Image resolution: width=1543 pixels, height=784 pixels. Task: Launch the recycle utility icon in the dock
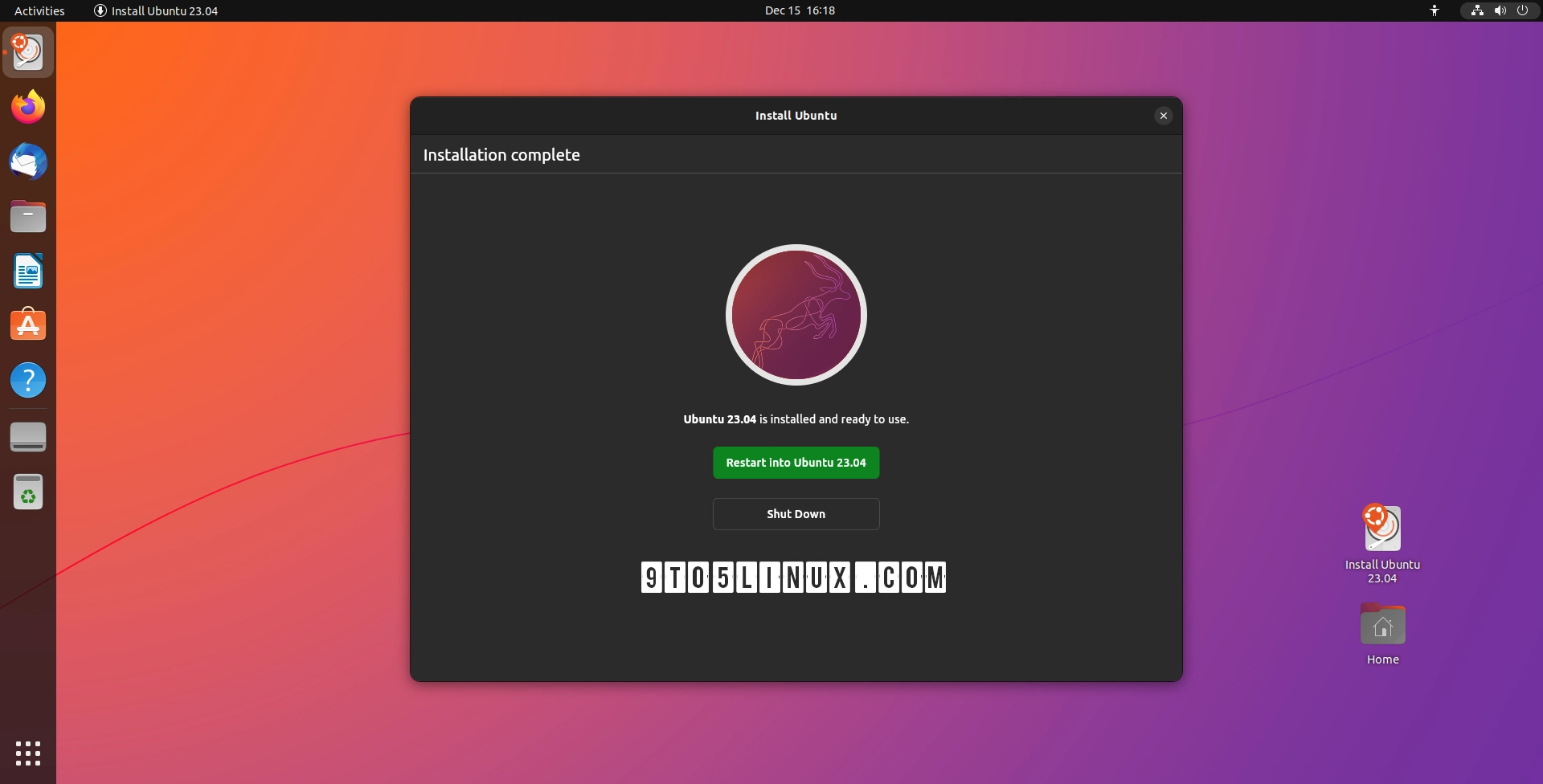coord(28,491)
